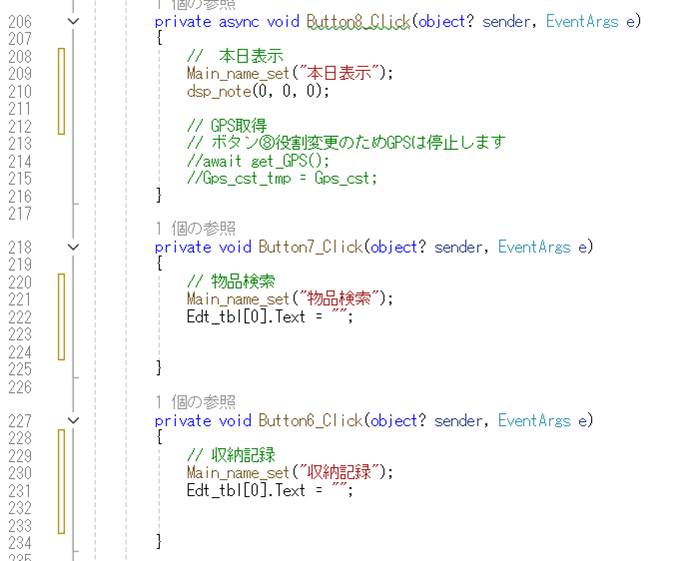Collapse the Button7_Click method block
The width and height of the screenshot is (691, 561).
pyautogui.click(x=72, y=247)
